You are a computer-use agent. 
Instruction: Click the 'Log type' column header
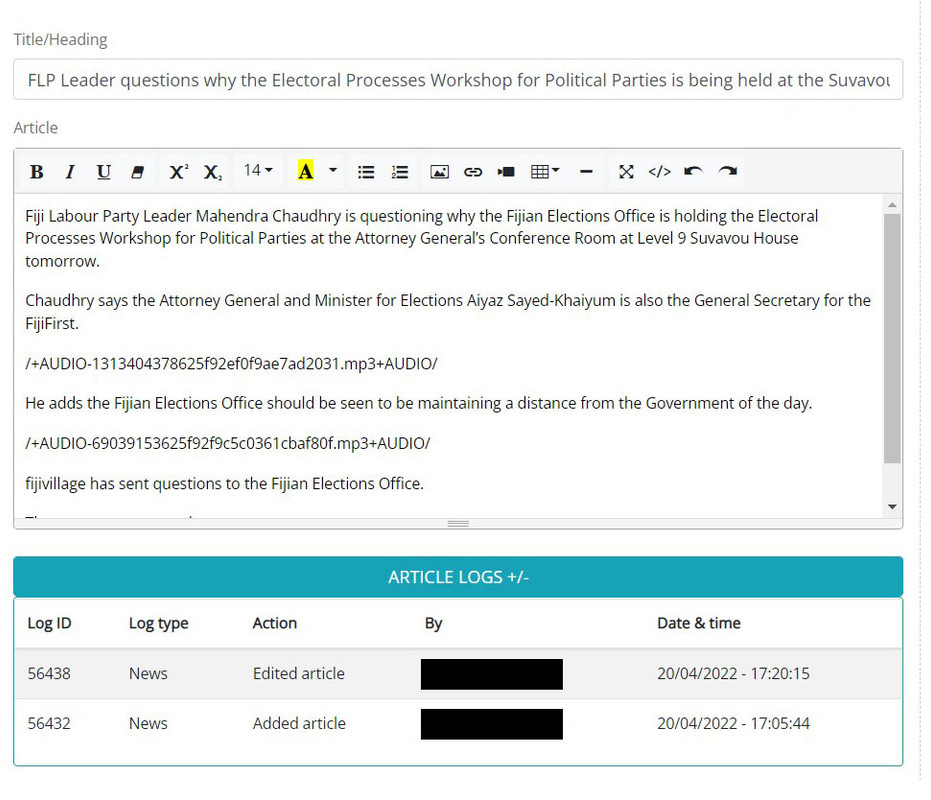pyautogui.click(x=159, y=624)
